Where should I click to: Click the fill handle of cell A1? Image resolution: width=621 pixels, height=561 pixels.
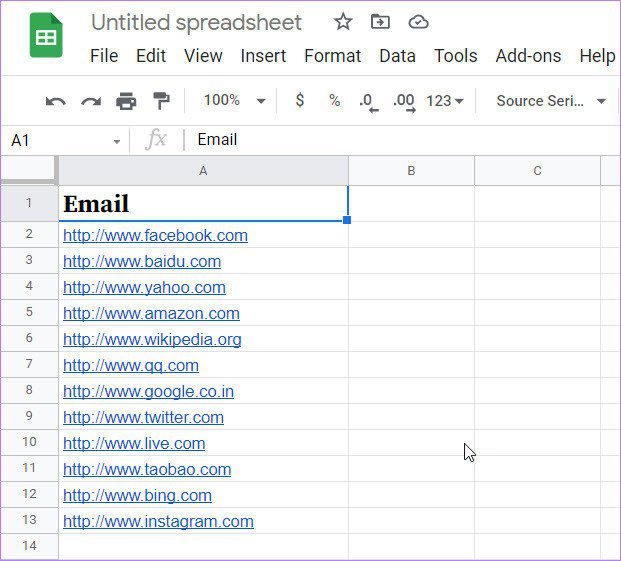click(x=347, y=220)
